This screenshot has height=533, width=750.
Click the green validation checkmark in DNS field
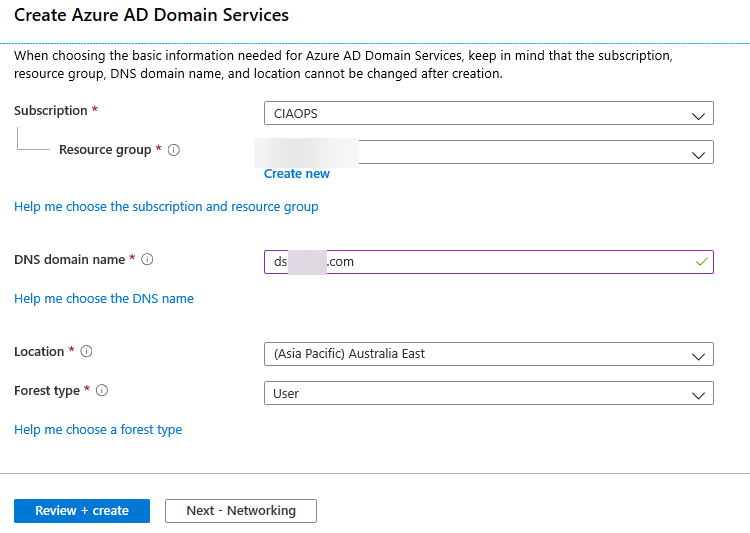pyautogui.click(x=702, y=262)
